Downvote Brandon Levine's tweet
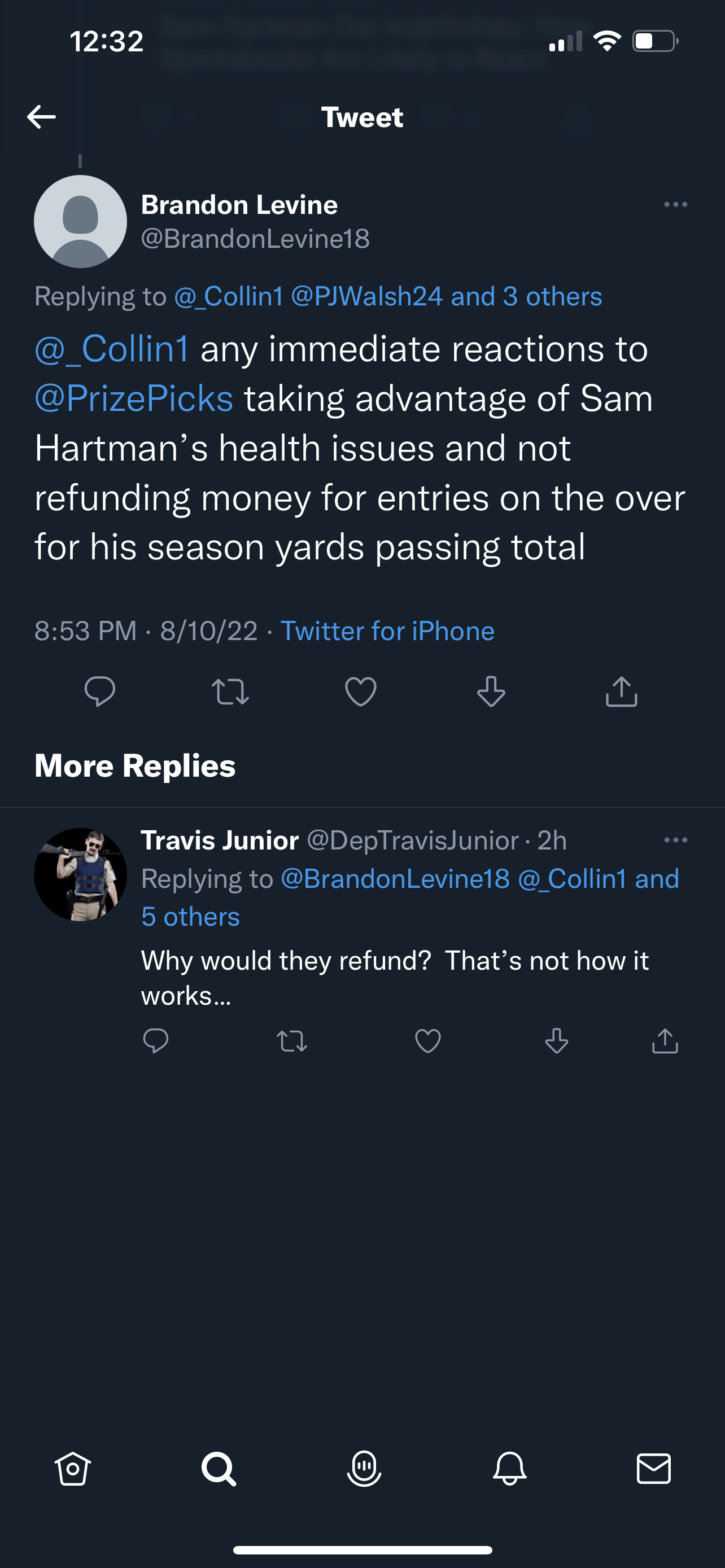This screenshot has width=725, height=1568. (491, 691)
